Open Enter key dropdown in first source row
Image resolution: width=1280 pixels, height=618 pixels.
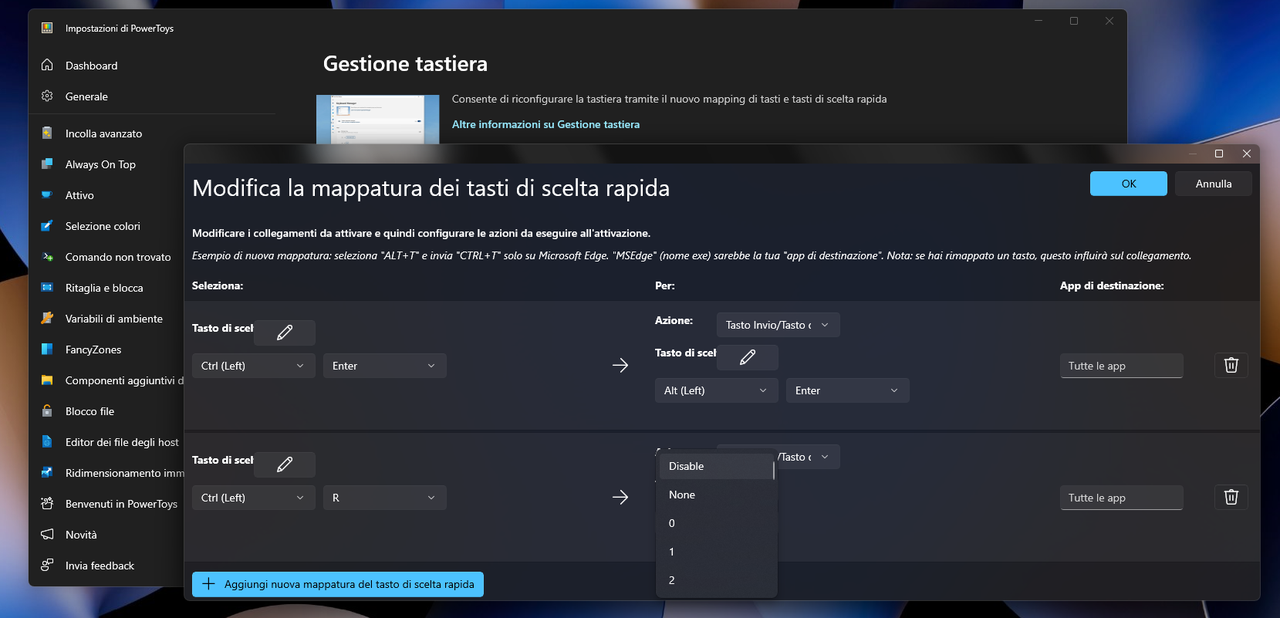[385, 366]
